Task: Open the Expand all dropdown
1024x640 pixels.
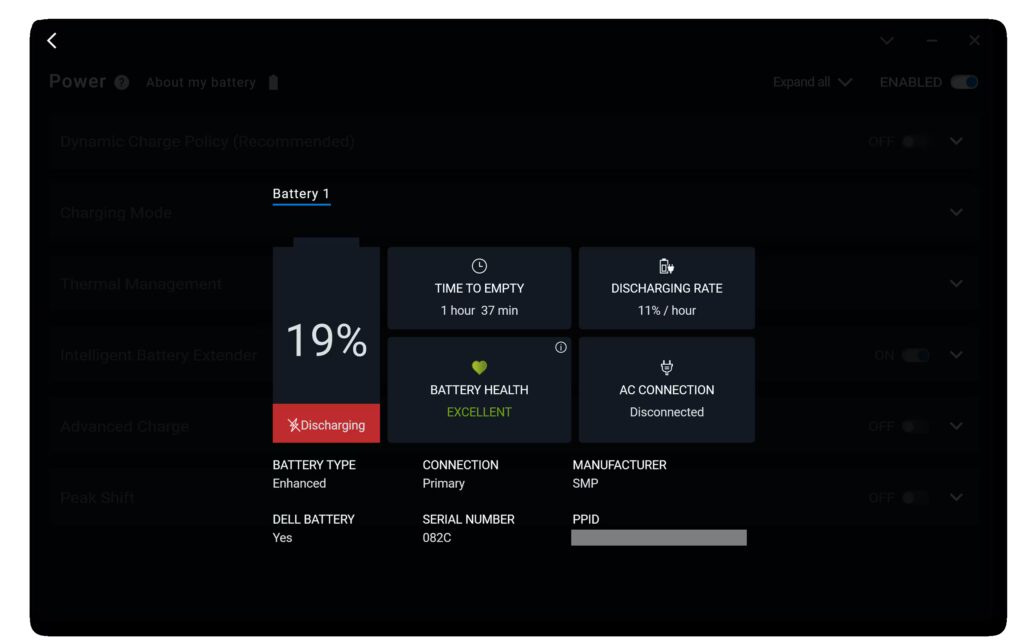Action: click(812, 82)
